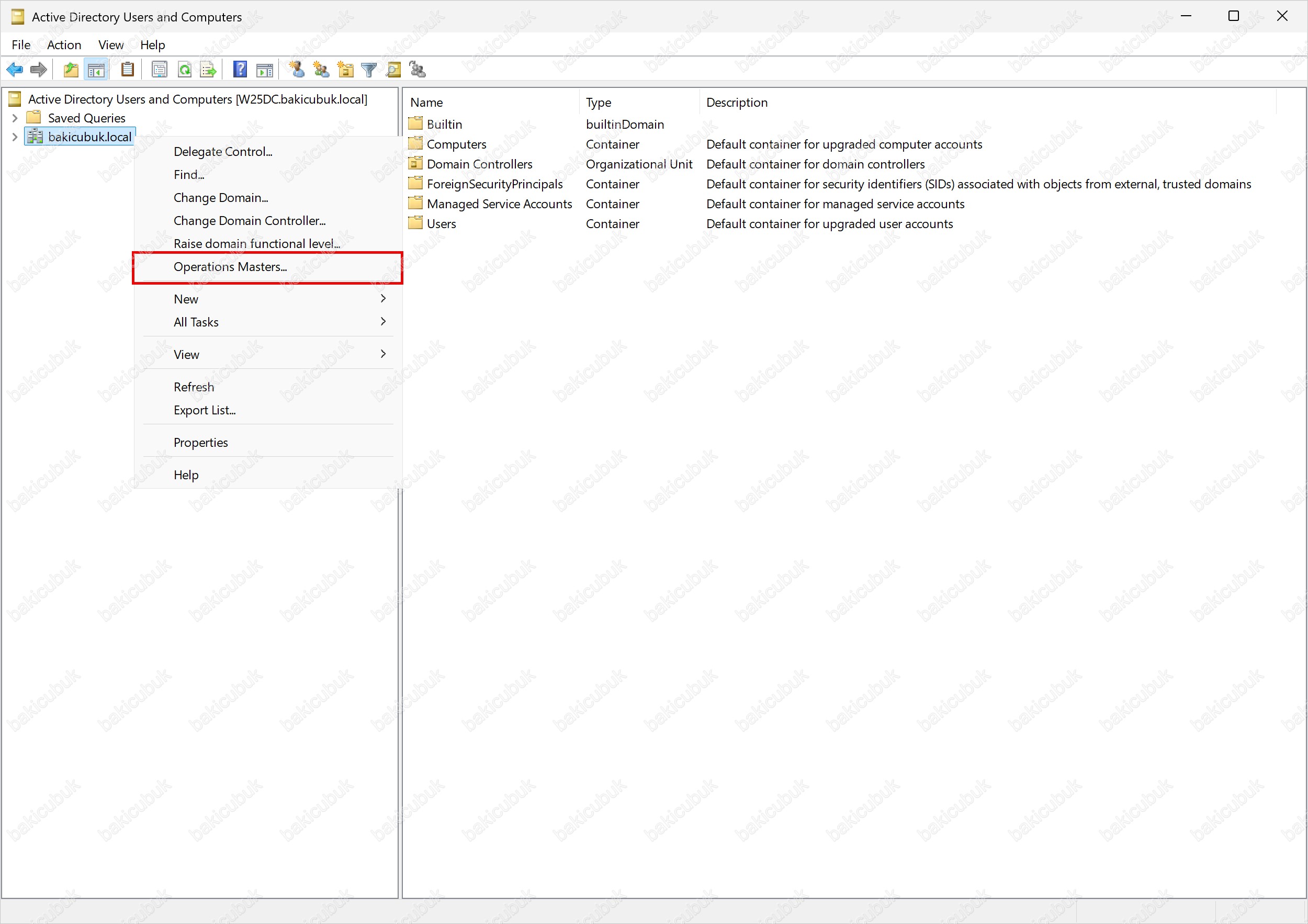Choose Help from context menu
This screenshot has height=924, width=1308.
[x=268, y=475]
